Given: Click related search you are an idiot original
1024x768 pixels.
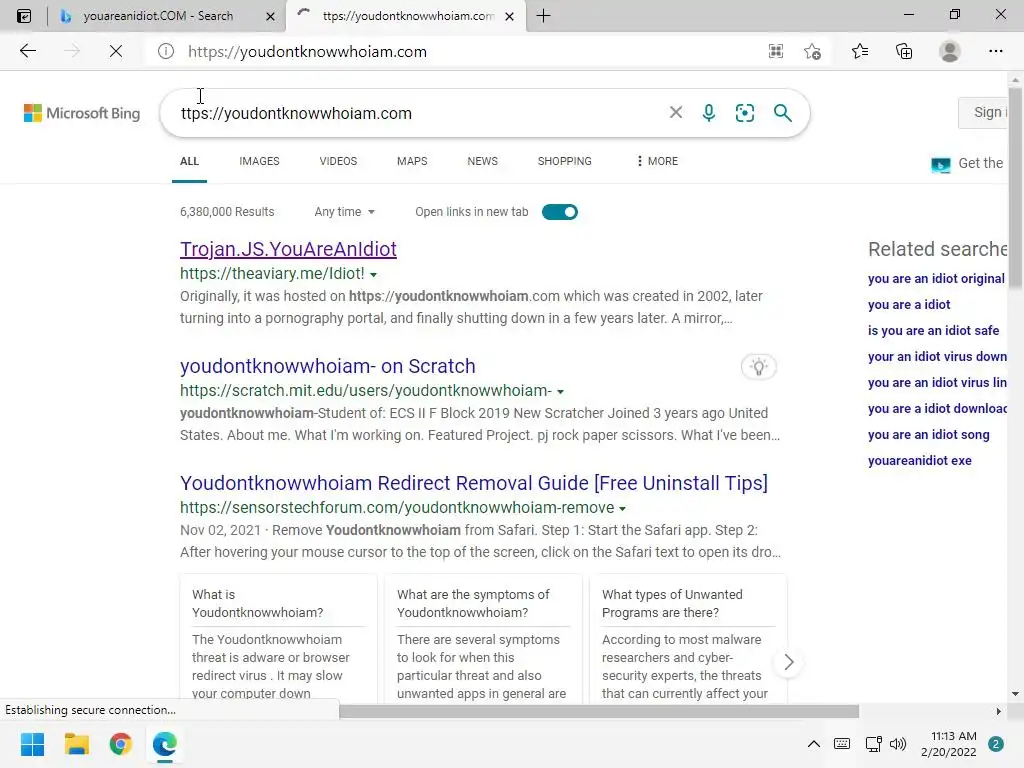Looking at the screenshot, I should pyautogui.click(x=936, y=278).
